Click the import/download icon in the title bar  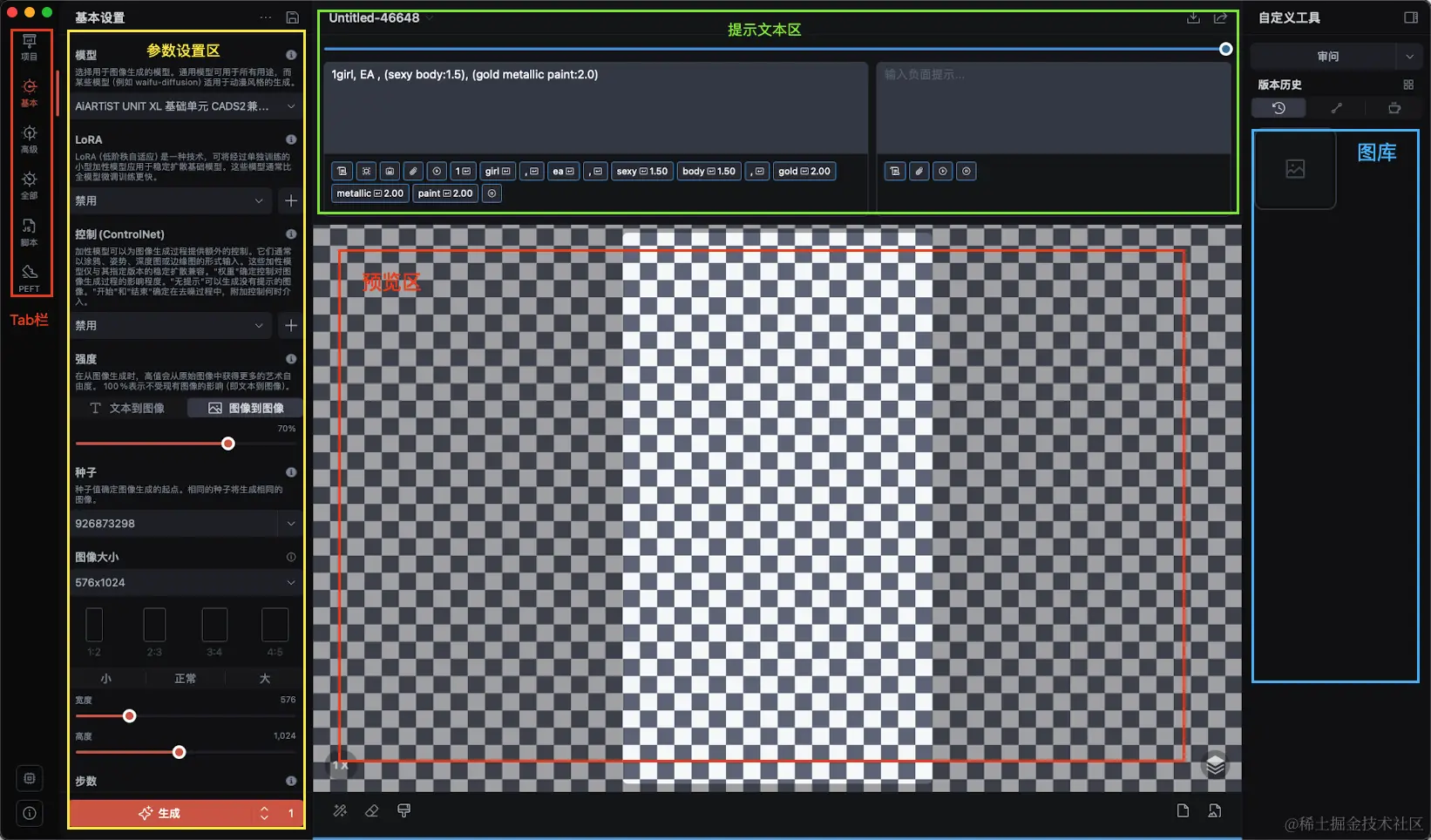(1193, 17)
